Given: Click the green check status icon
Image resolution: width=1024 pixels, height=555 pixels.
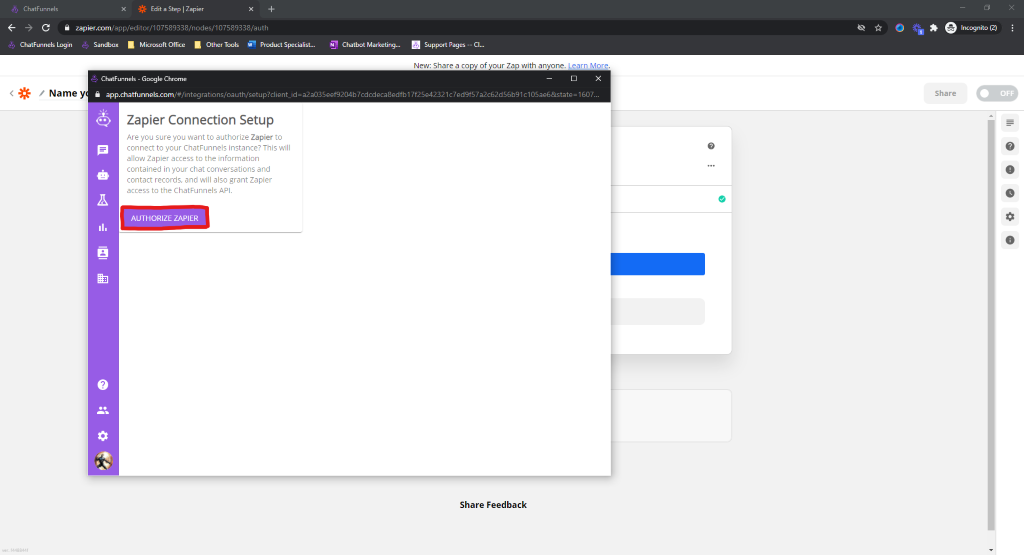Looking at the screenshot, I should click(722, 199).
